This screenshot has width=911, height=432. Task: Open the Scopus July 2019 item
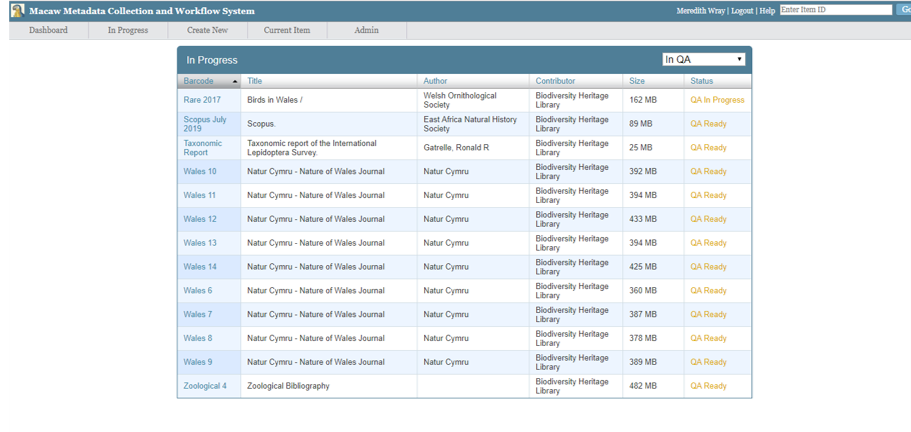[205, 124]
